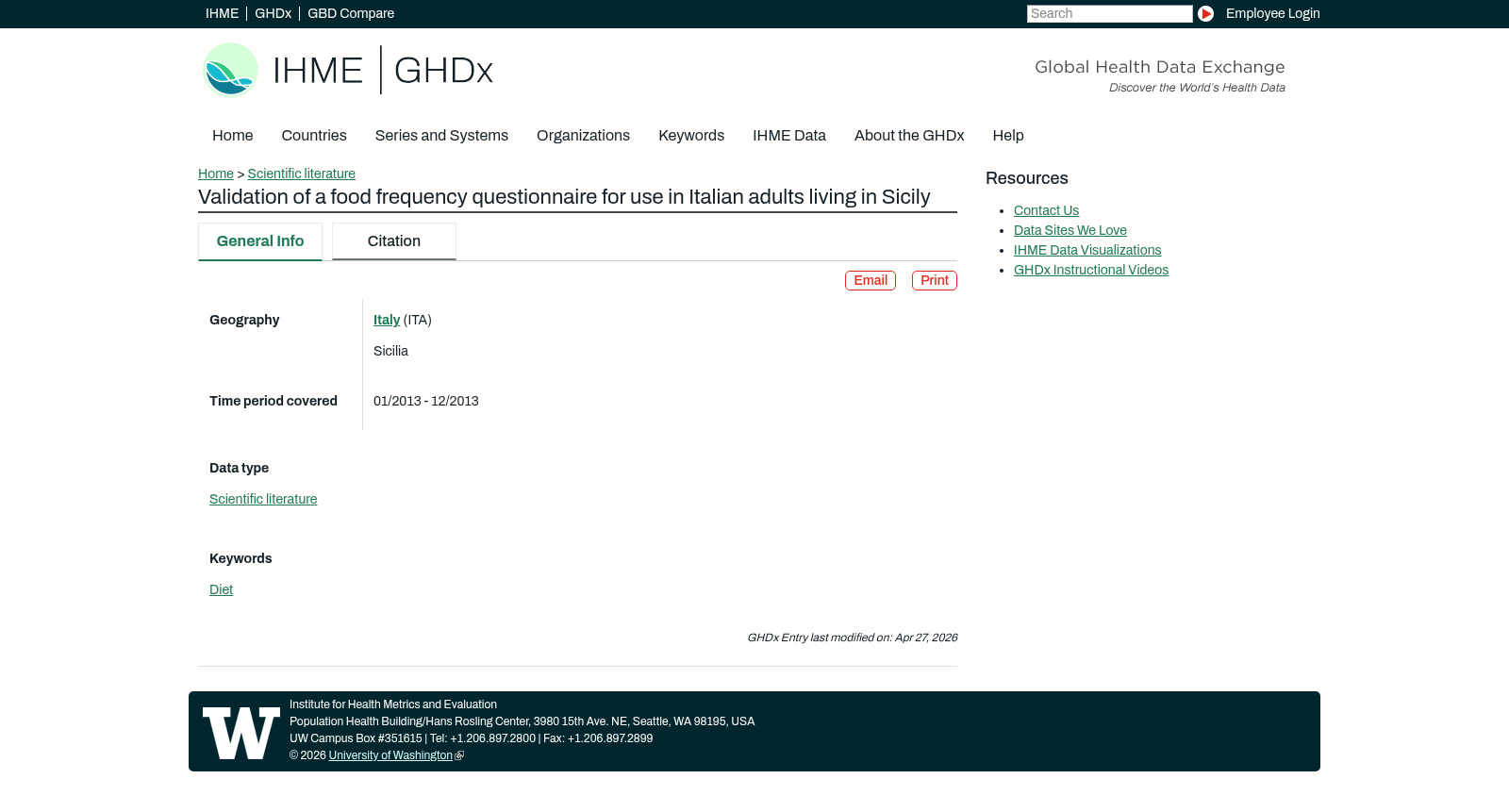
Task: Click the external link icon after University of Washington
Action: (459, 756)
